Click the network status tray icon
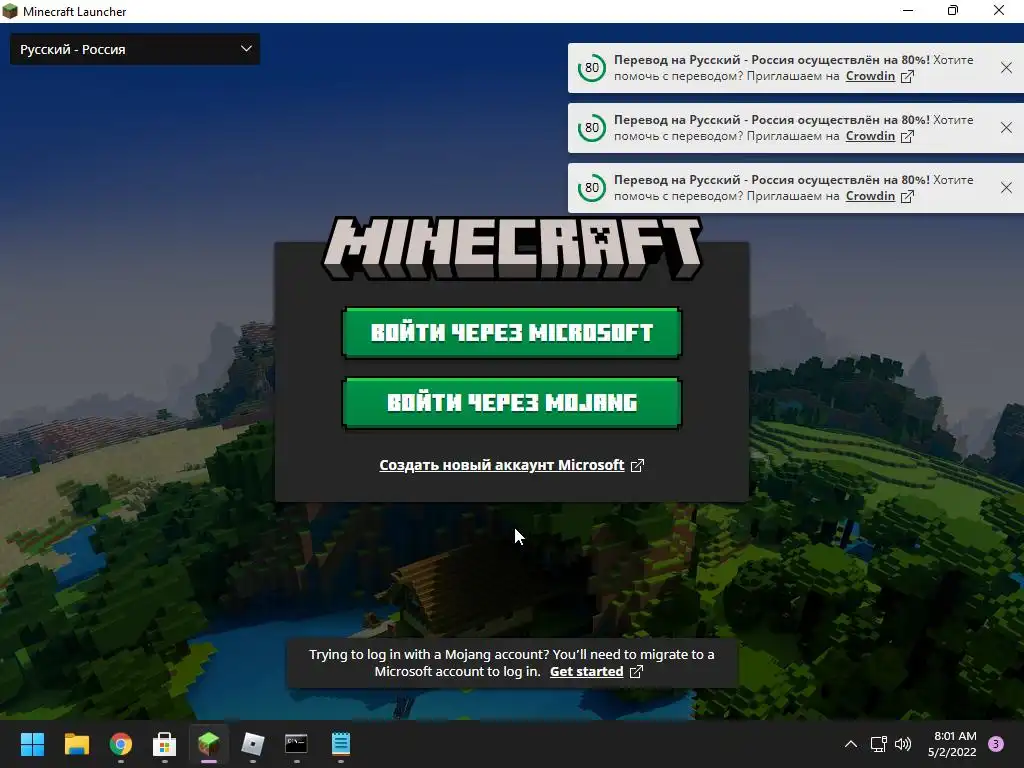Viewport: 1024px width, 768px height. point(878,744)
